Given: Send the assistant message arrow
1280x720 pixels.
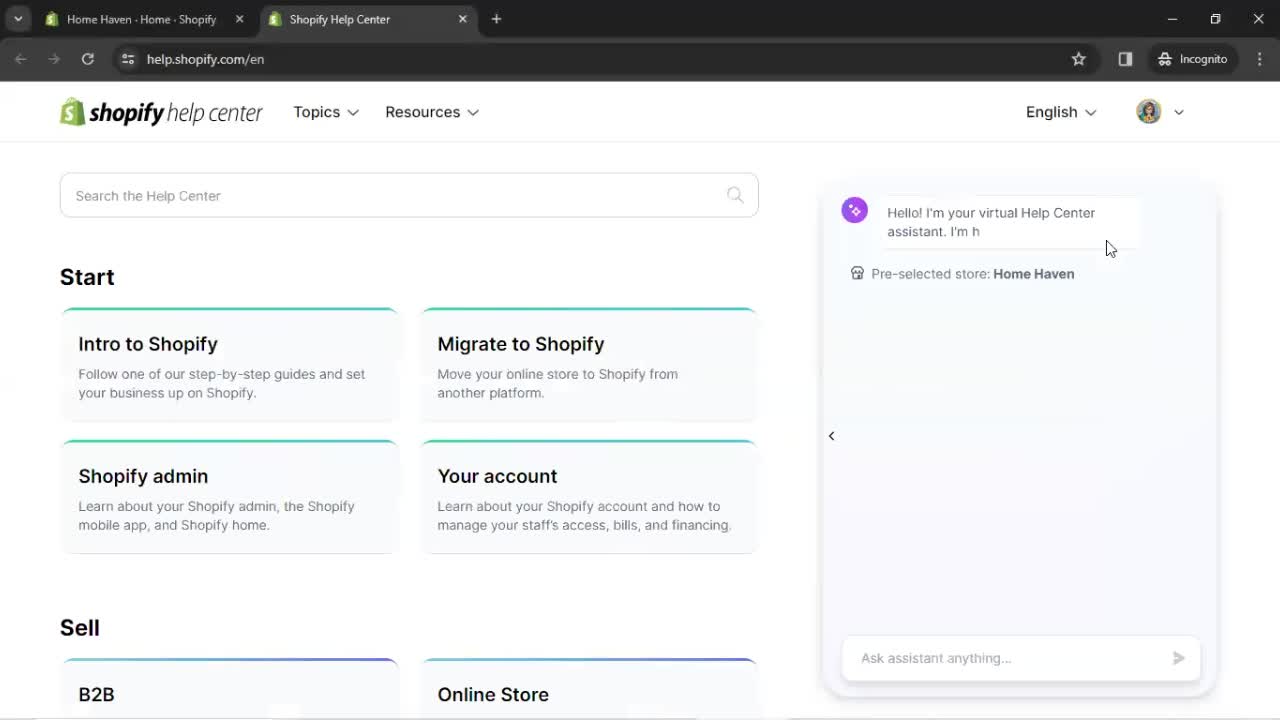Looking at the screenshot, I should 1178,658.
